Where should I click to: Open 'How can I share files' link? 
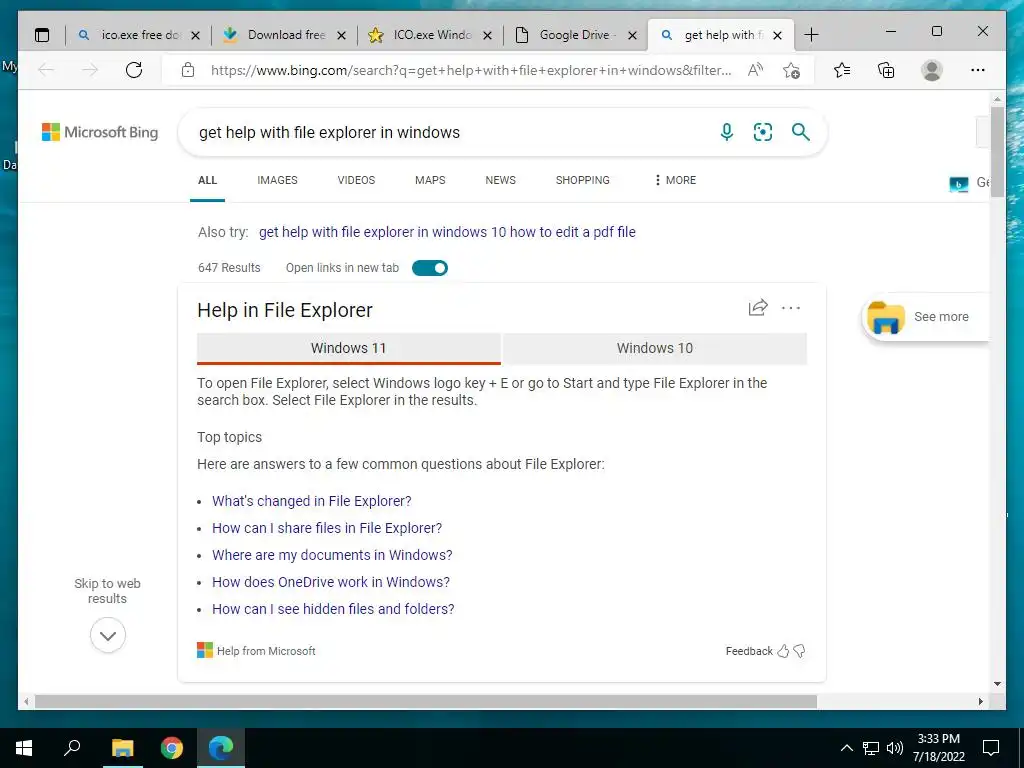(327, 528)
